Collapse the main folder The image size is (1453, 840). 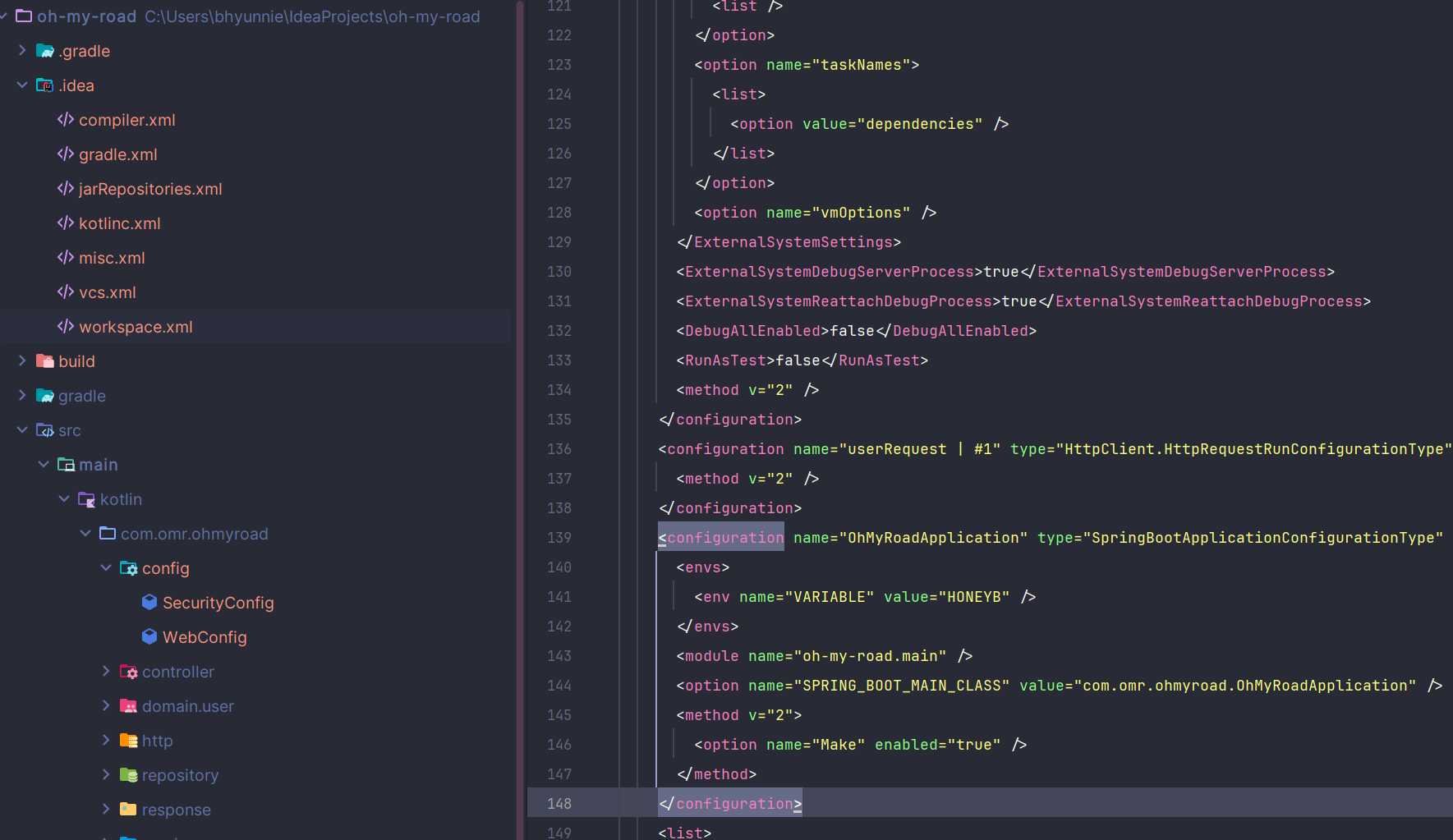(44, 465)
